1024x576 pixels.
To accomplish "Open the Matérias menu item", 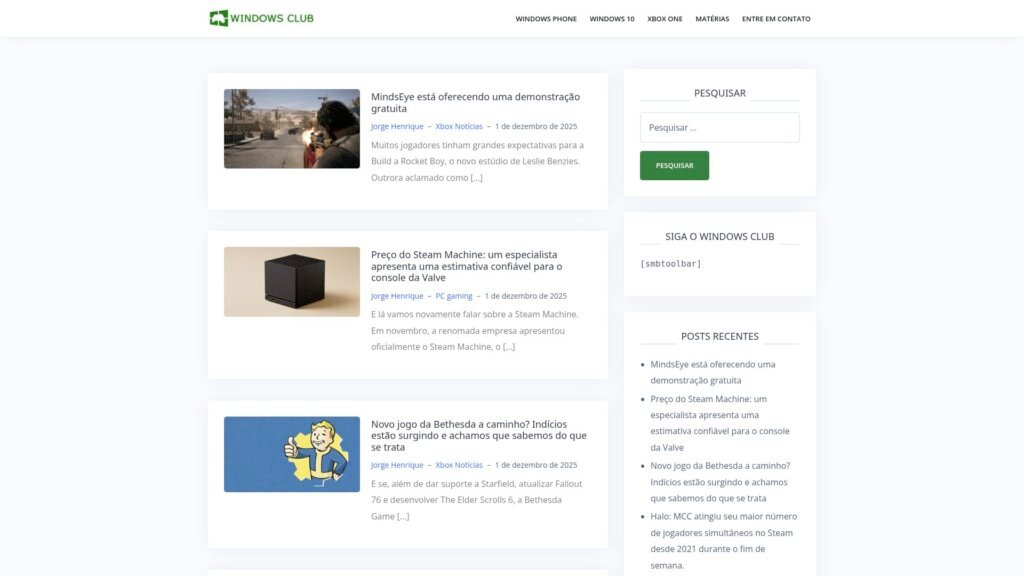I will coord(712,19).
